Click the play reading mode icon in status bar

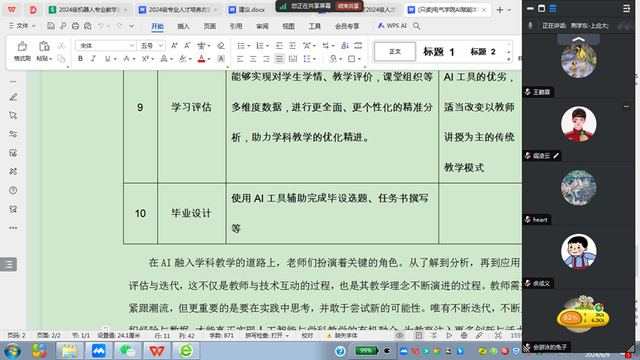449,336
